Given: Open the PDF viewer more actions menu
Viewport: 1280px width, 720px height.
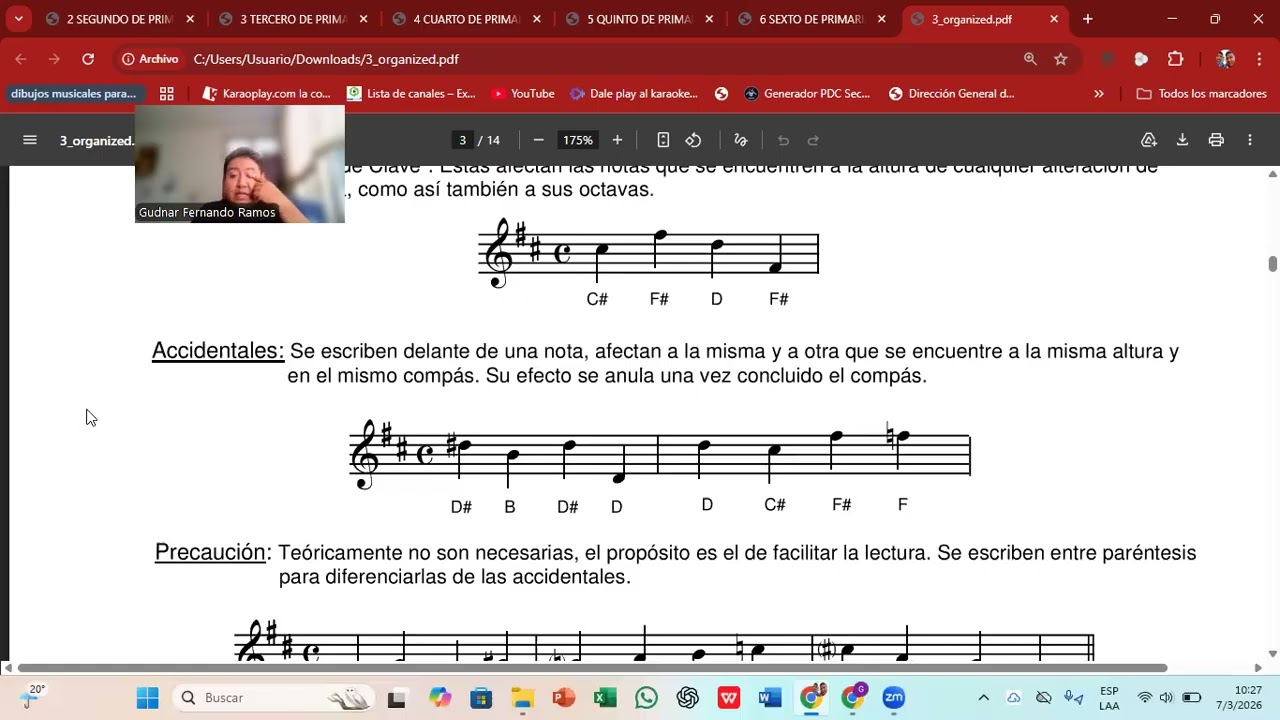Looking at the screenshot, I should 1250,140.
